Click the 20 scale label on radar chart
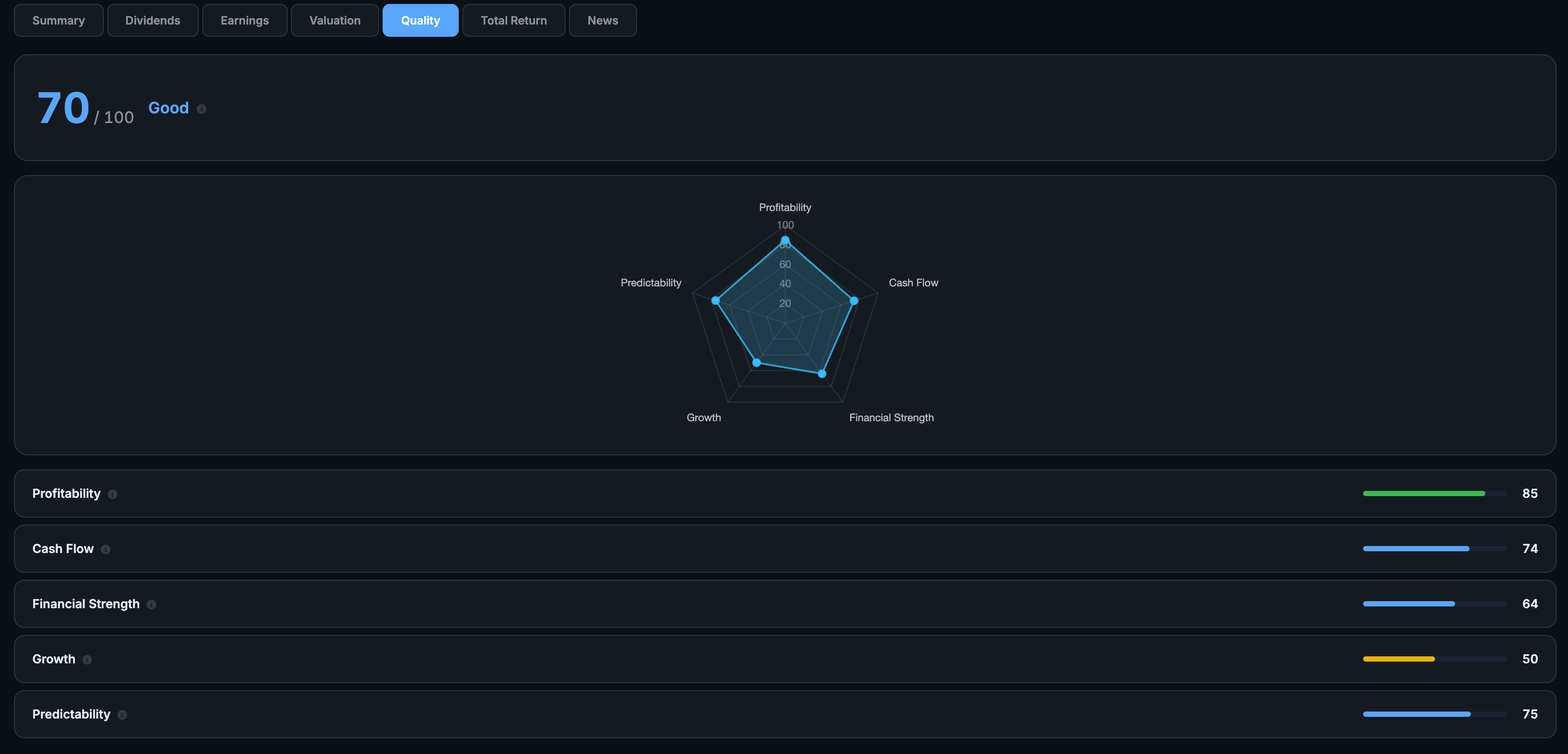This screenshot has height=754, width=1568. [x=785, y=303]
